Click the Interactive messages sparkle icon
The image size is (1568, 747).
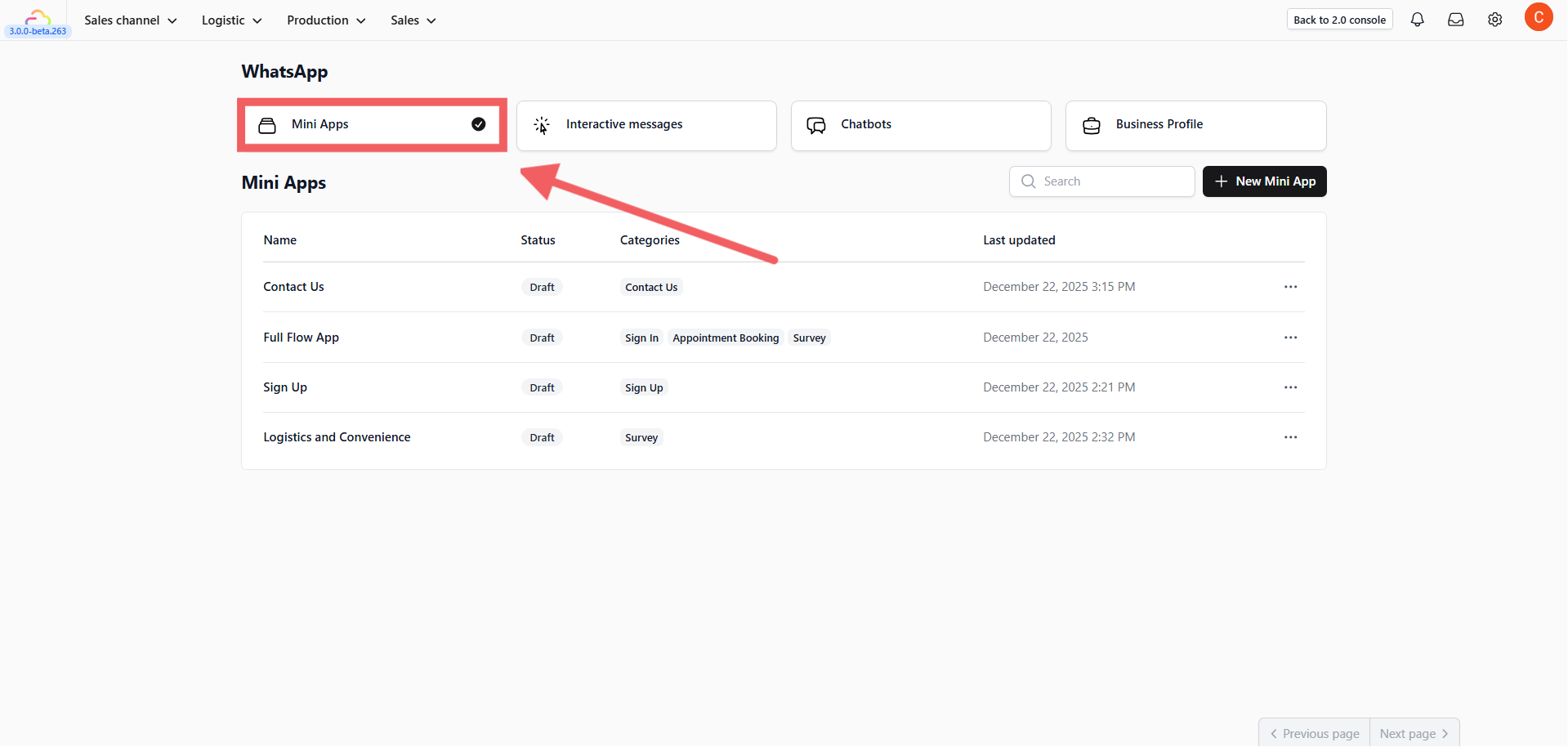(x=542, y=125)
